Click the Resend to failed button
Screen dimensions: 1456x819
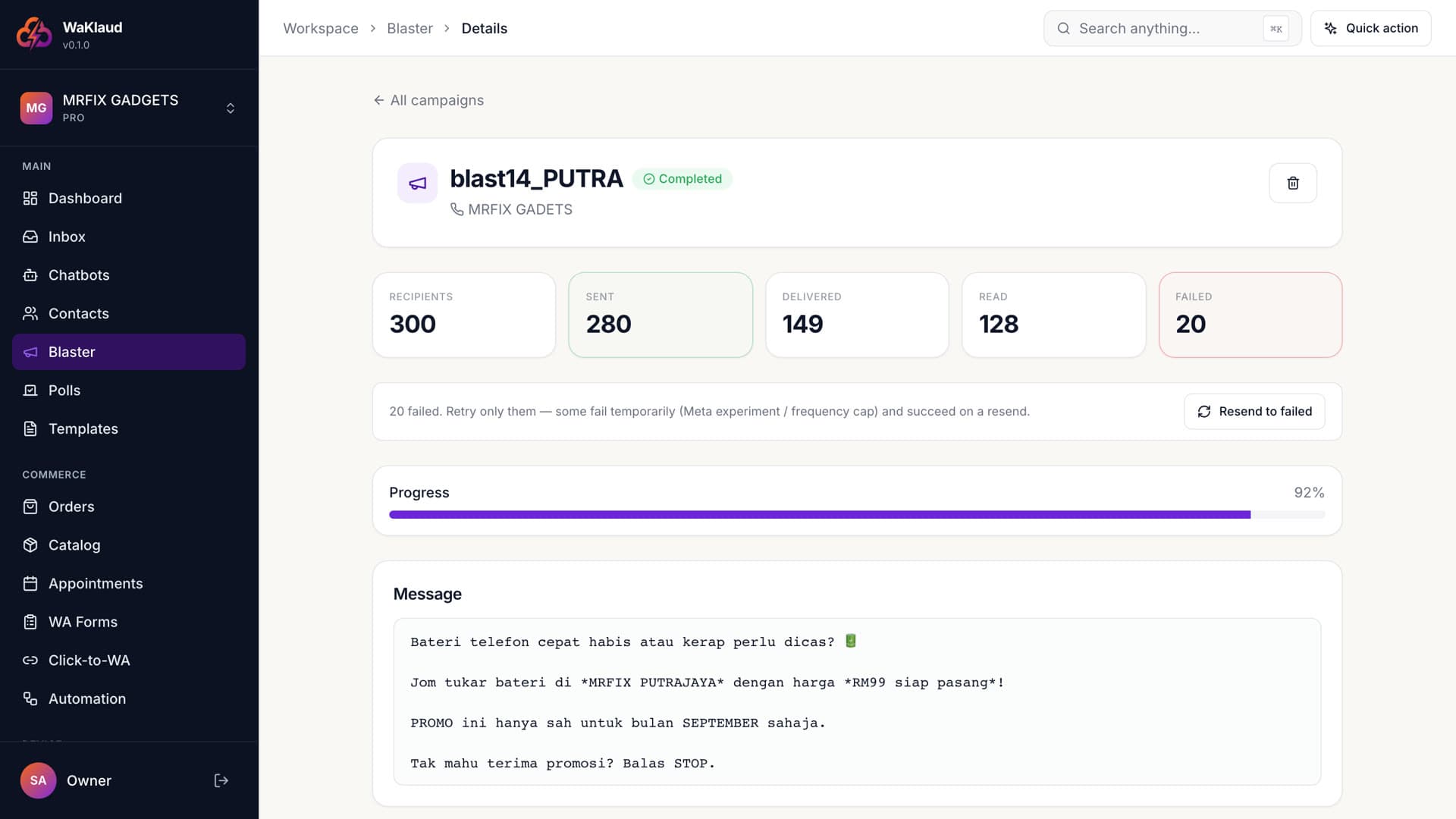click(x=1254, y=411)
